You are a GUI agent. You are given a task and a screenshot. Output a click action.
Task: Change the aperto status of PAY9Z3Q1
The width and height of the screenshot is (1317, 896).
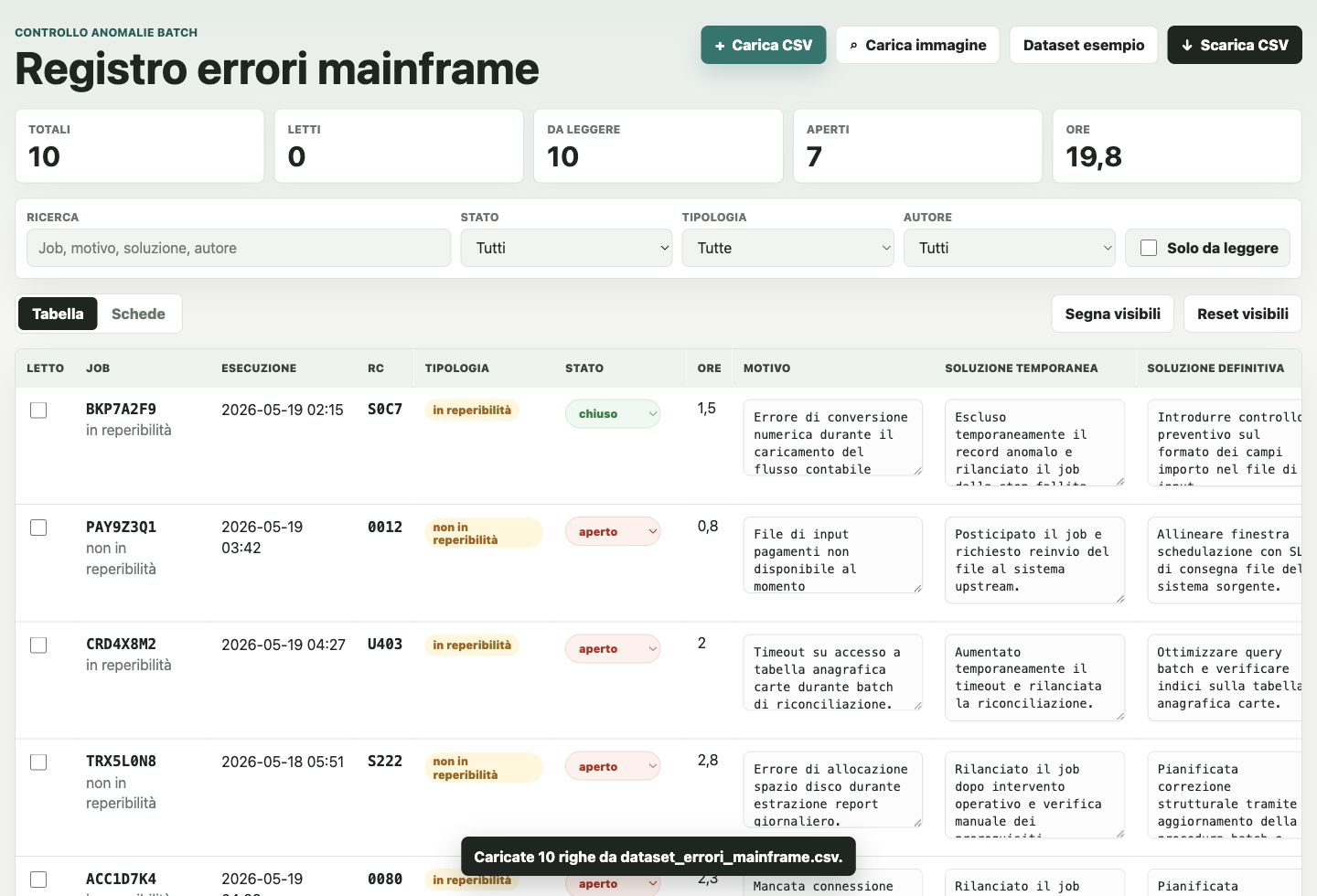613,531
